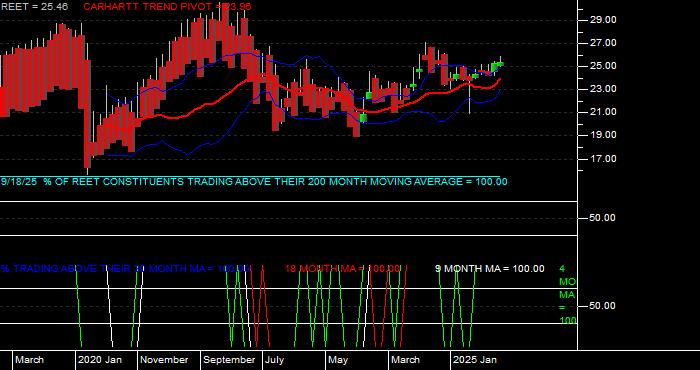Click the 50.00 label in the bottom panel
This screenshot has height=370, width=700.
point(603,306)
